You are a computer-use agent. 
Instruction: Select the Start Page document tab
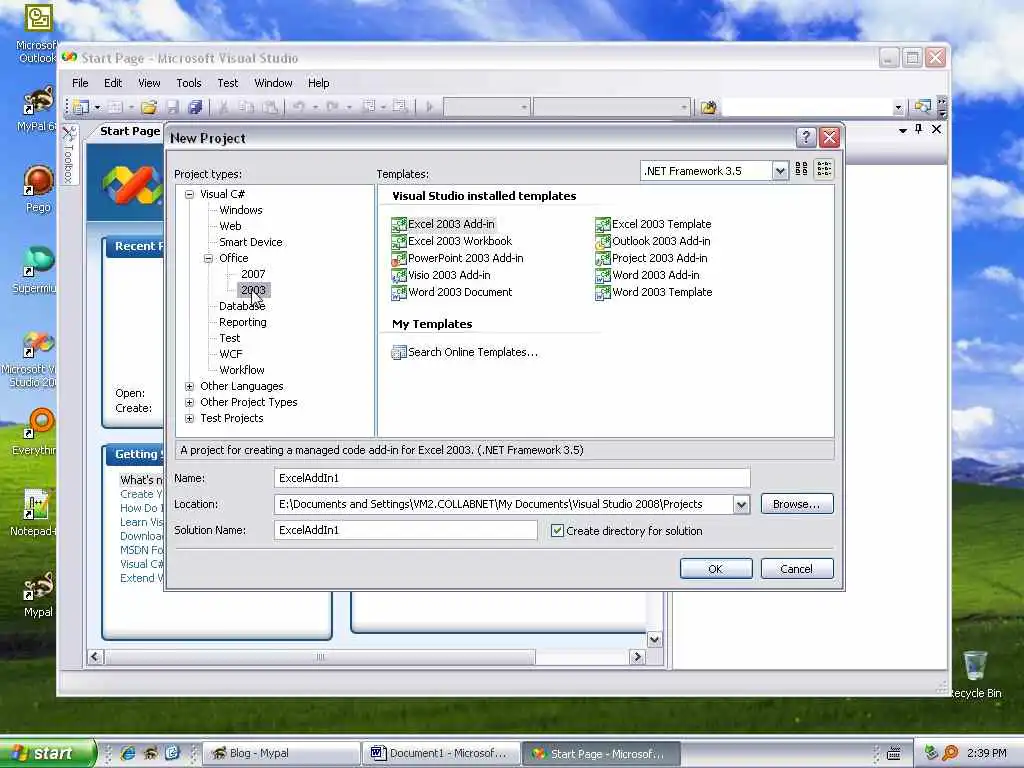pos(129,131)
